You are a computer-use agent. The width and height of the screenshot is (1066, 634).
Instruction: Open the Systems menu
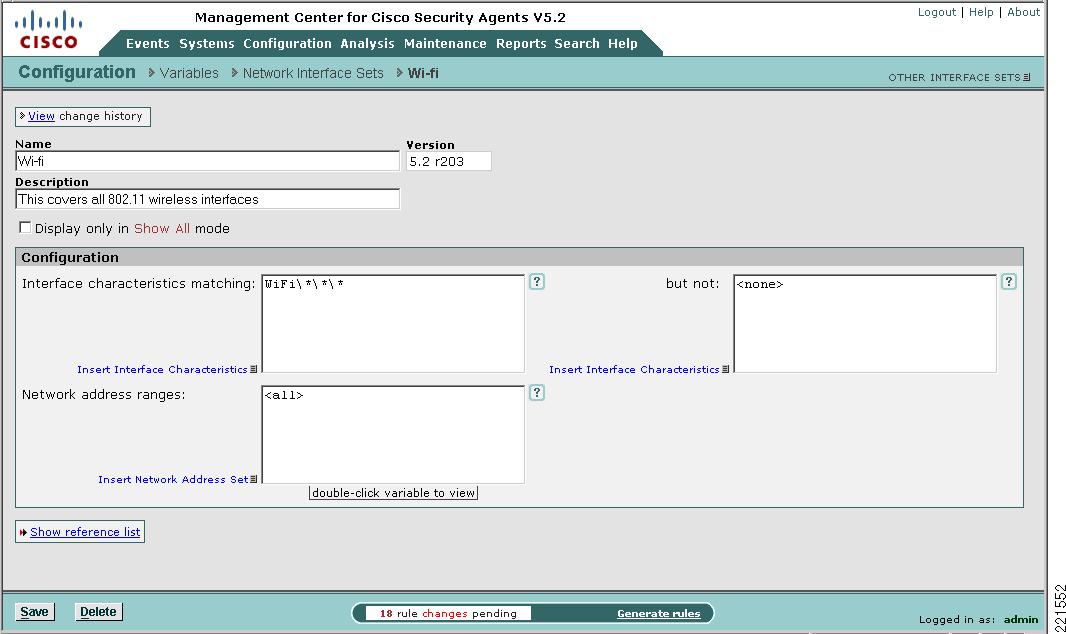click(207, 43)
